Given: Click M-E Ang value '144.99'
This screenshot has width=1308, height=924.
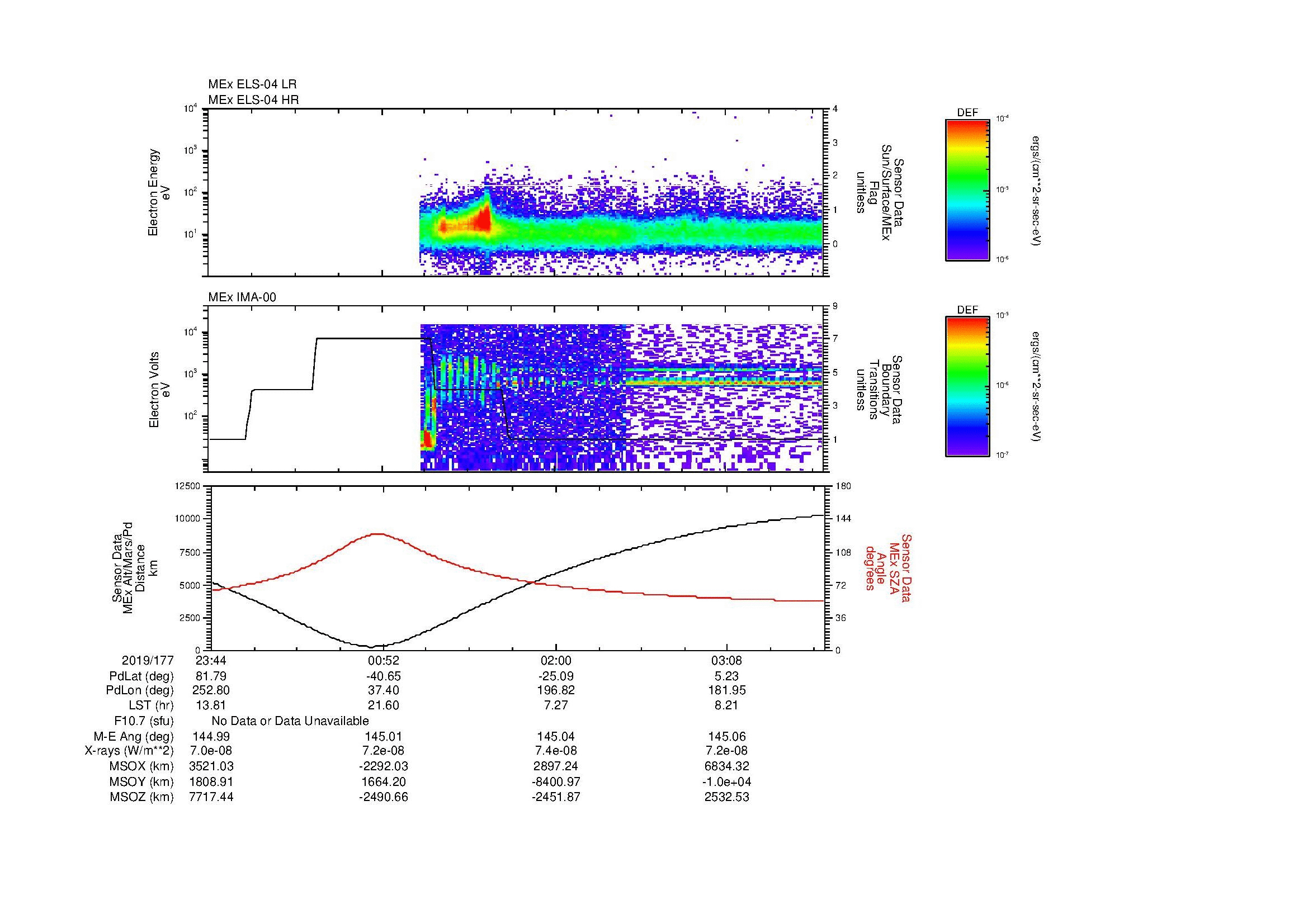Looking at the screenshot, I should click(x=211, y=737).
